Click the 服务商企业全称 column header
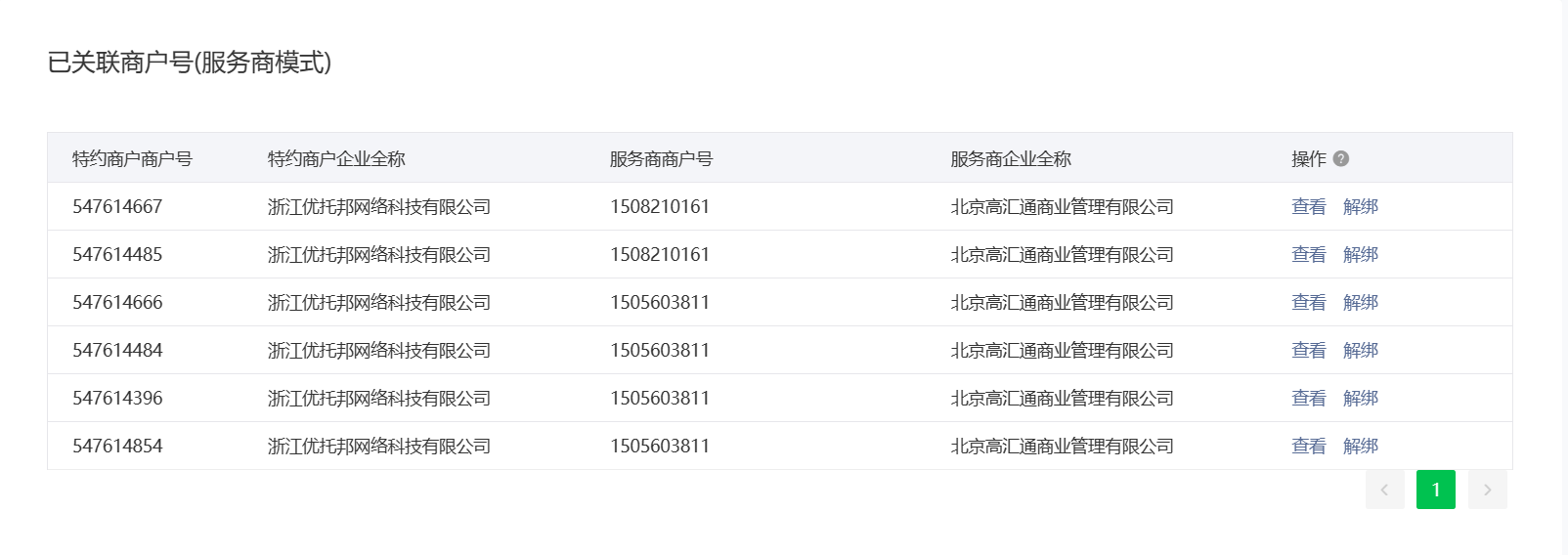The image size is (1568, 555). [x=1011, y=158]
